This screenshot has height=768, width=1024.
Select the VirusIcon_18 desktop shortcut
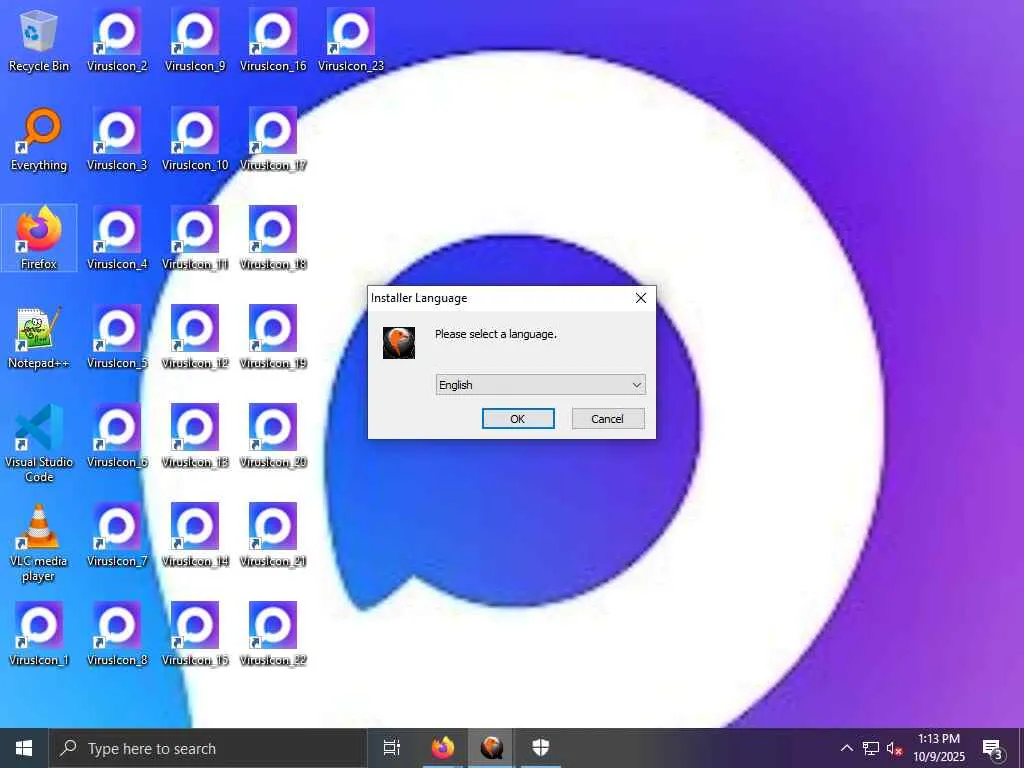point(273,238)
